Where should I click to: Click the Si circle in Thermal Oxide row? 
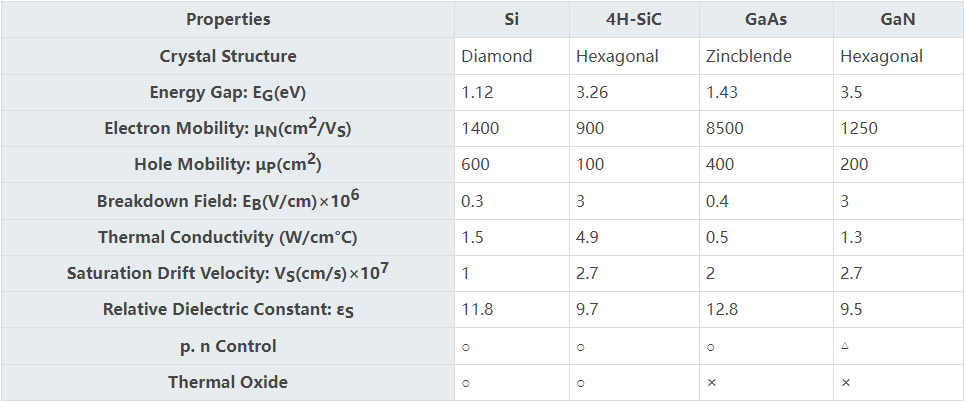[466, 383]
